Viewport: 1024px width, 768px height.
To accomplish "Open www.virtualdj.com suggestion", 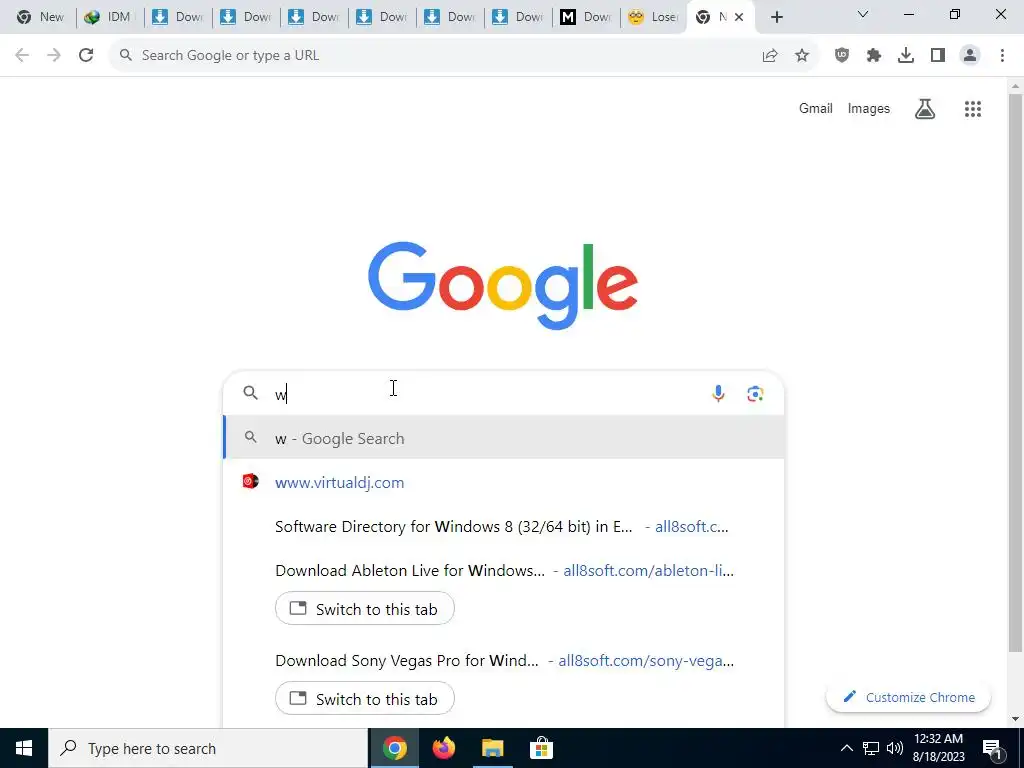I will [504, 483].
